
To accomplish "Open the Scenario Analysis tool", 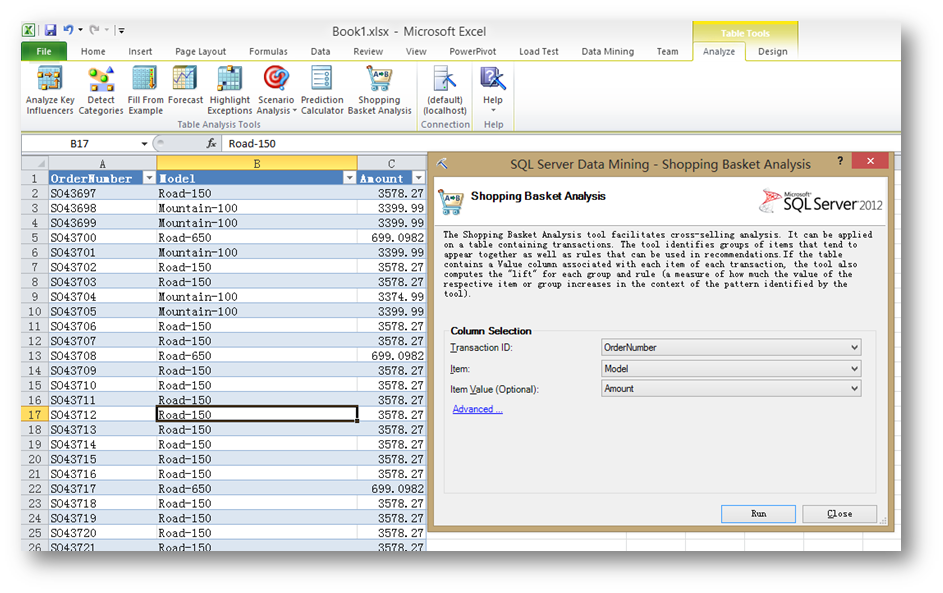I will (276, 90).
